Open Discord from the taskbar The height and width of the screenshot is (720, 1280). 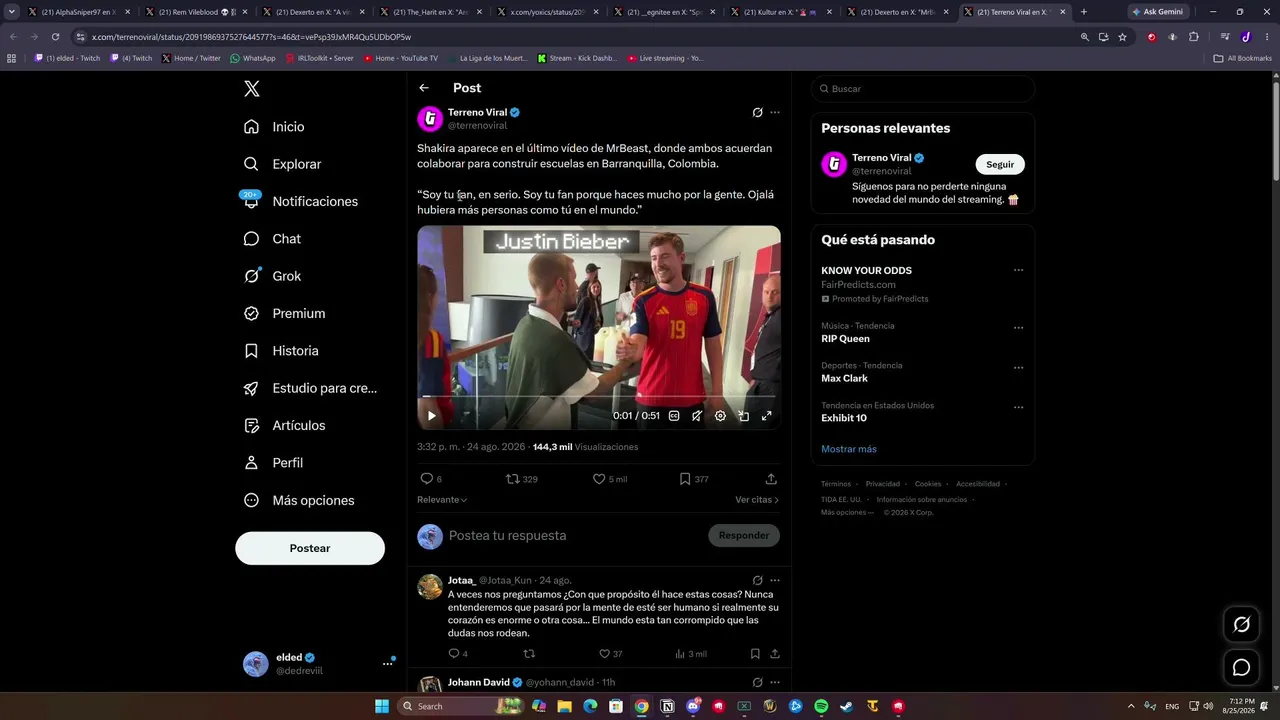tap(693, 706)
